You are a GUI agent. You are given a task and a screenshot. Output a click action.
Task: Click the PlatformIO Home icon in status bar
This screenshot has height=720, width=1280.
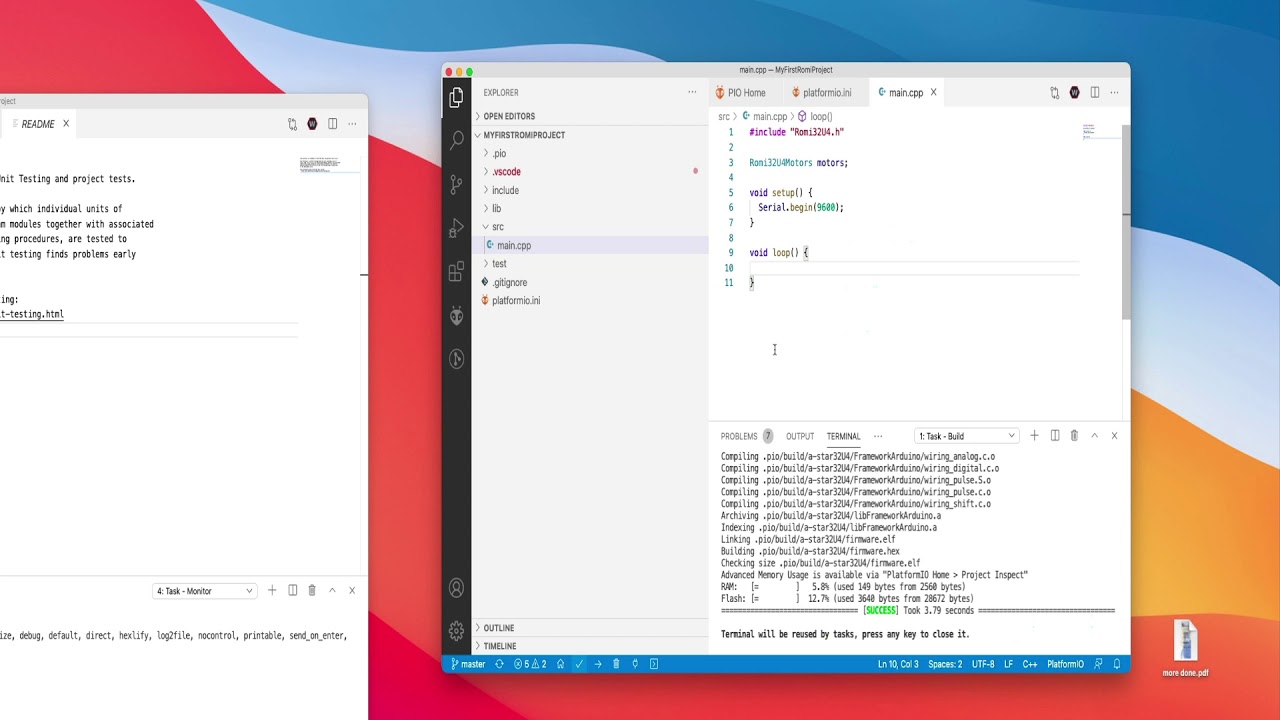560,664
